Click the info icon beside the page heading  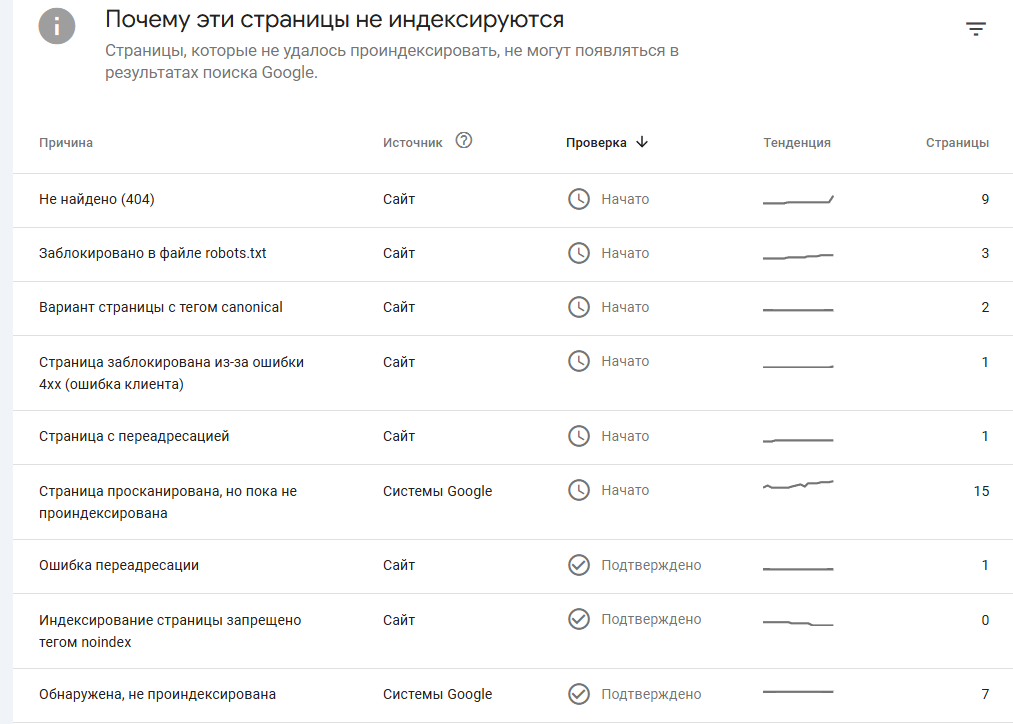click(57, 27)
